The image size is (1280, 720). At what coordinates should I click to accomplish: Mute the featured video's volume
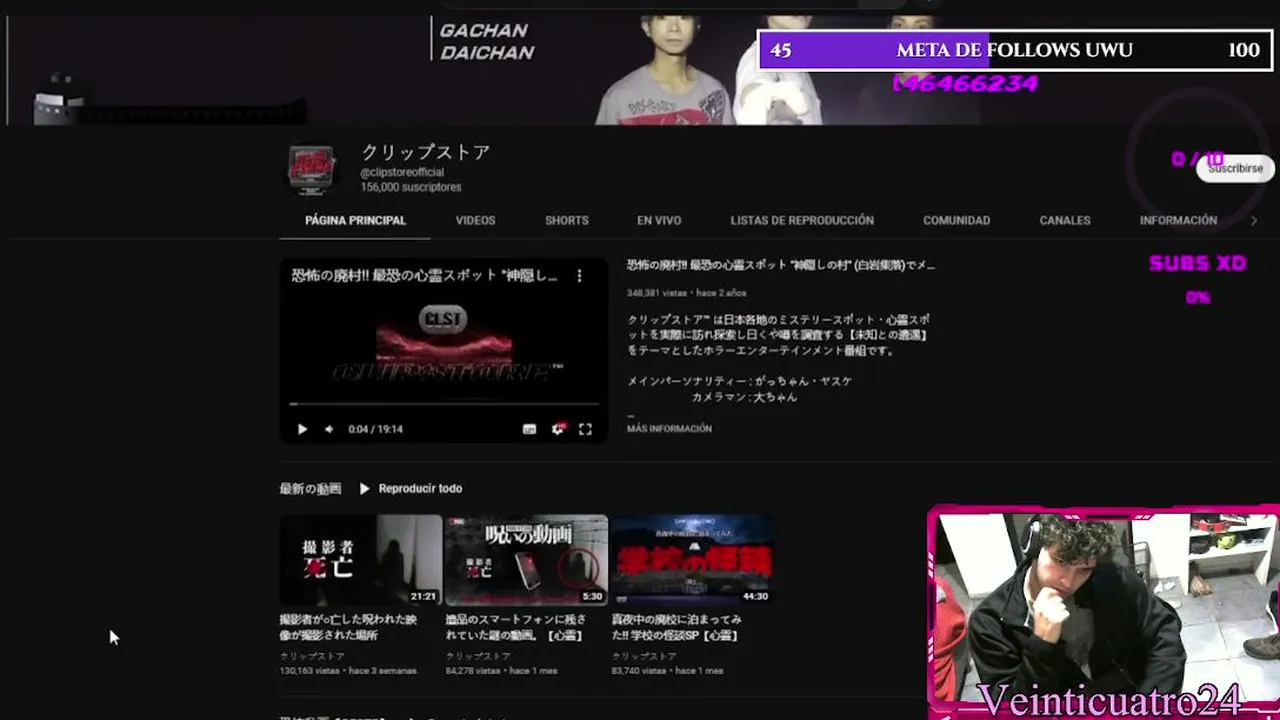pyautogui.click(x=329, y=429)
